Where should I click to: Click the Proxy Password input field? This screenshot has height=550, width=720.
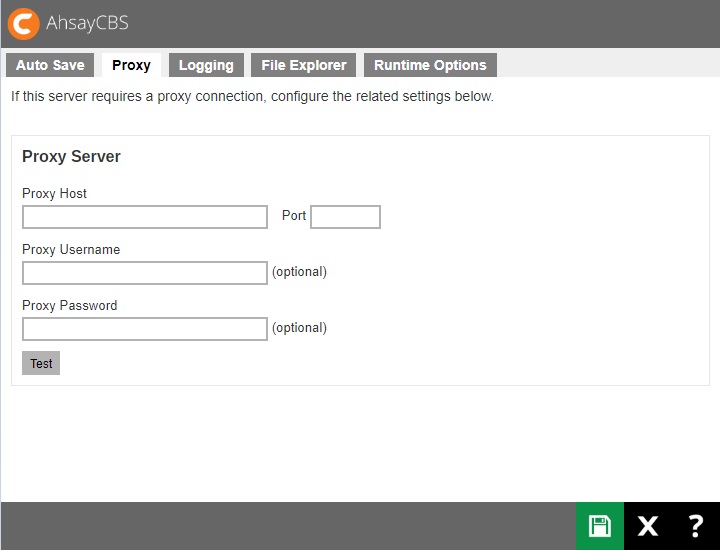coord(145,329)
